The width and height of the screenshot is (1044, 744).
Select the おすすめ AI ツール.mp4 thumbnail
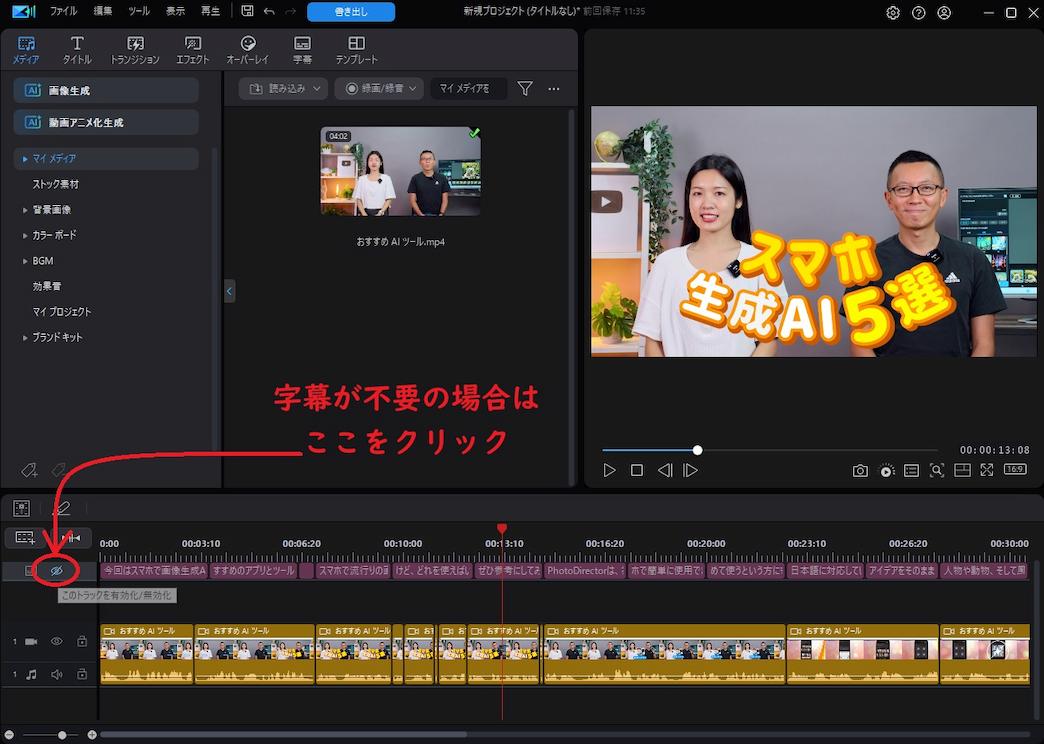(400, 171)
